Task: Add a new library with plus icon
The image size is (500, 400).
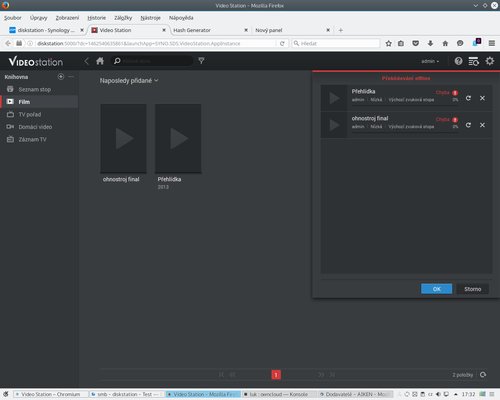Action: pos(61,77)
